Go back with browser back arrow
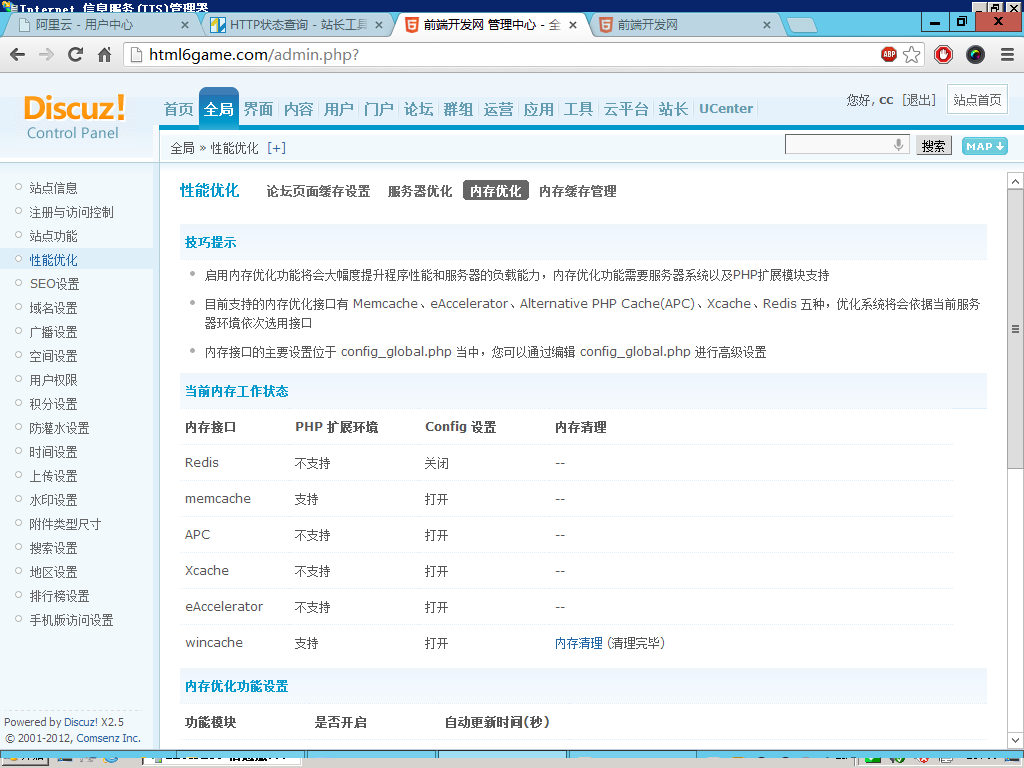 click(18, 55)
